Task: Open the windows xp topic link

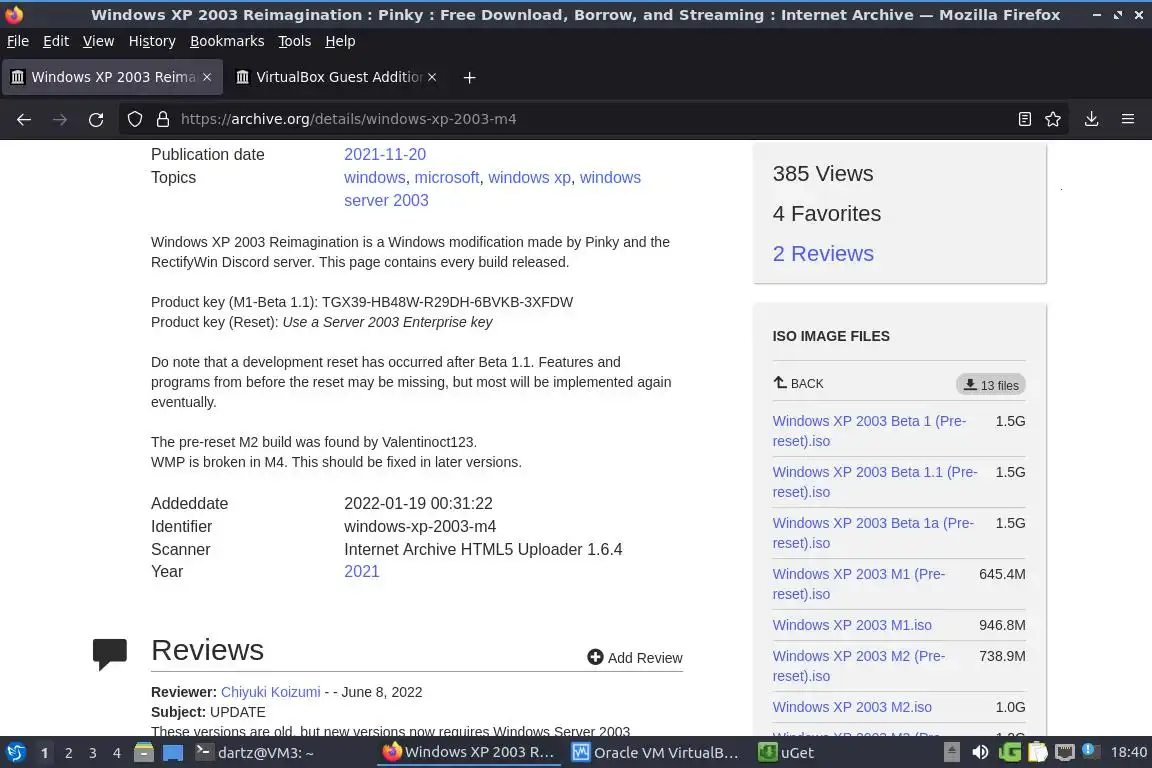Action: pyautogui.click(x=530, y=177)
